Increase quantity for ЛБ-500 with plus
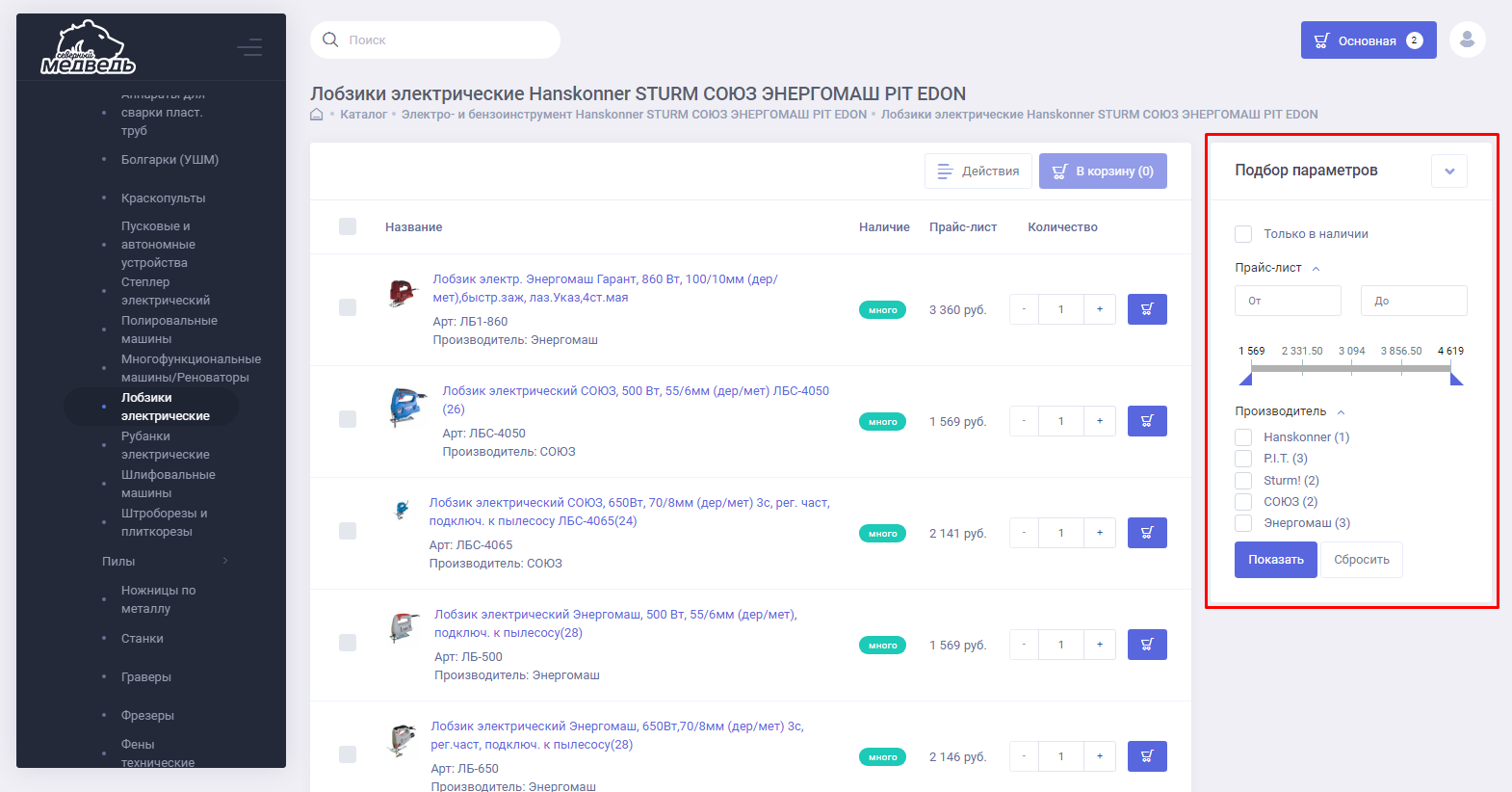Image resolution: width=1512 pixels, height=792 pixels. click(1100, 645)
